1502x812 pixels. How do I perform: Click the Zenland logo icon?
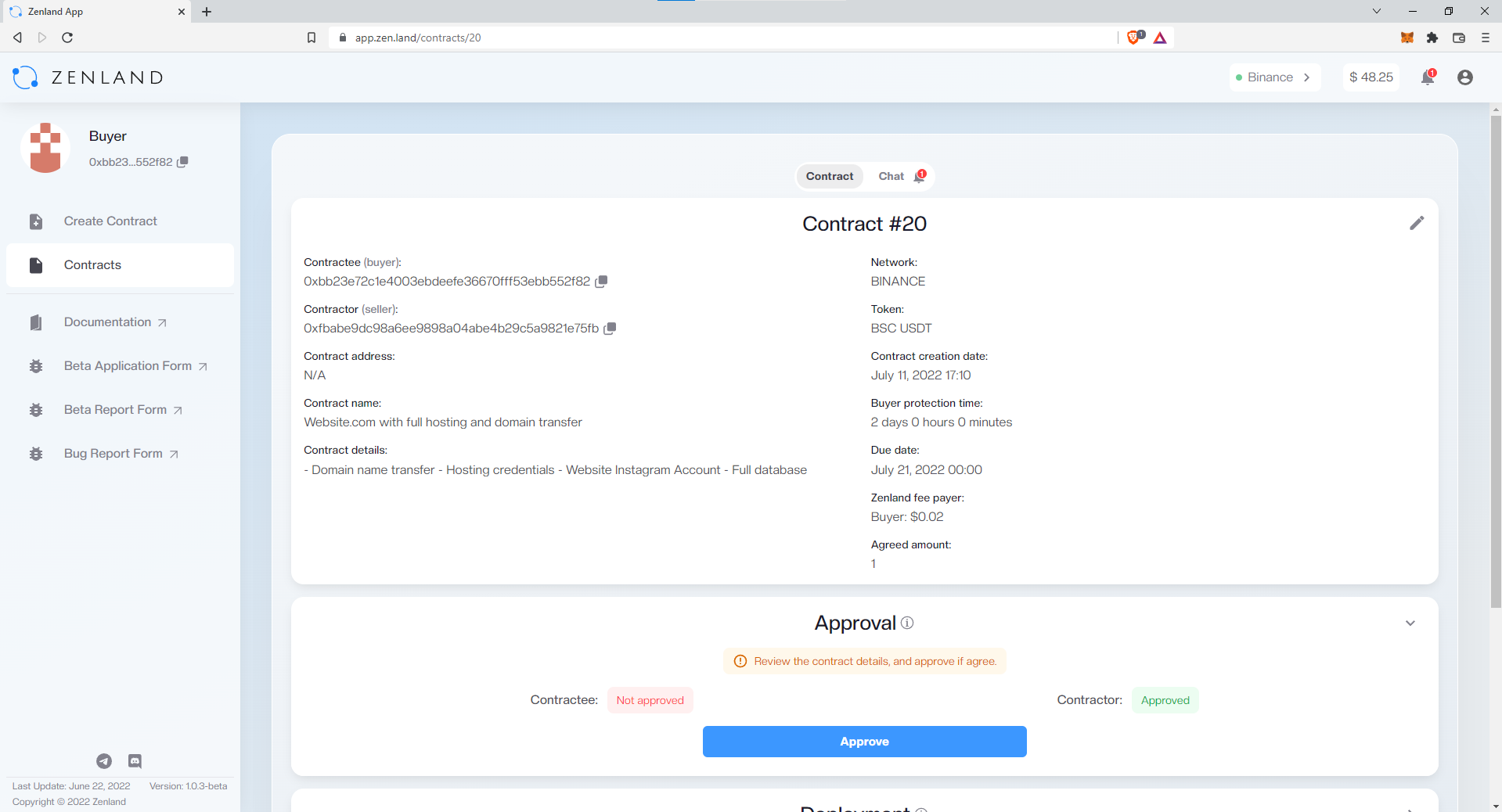25,77
